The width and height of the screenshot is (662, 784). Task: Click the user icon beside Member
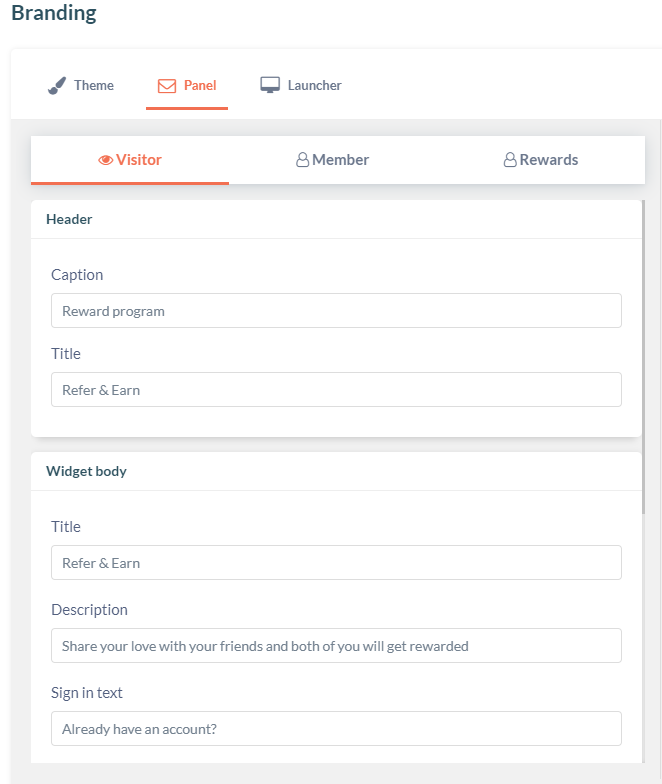302,160
